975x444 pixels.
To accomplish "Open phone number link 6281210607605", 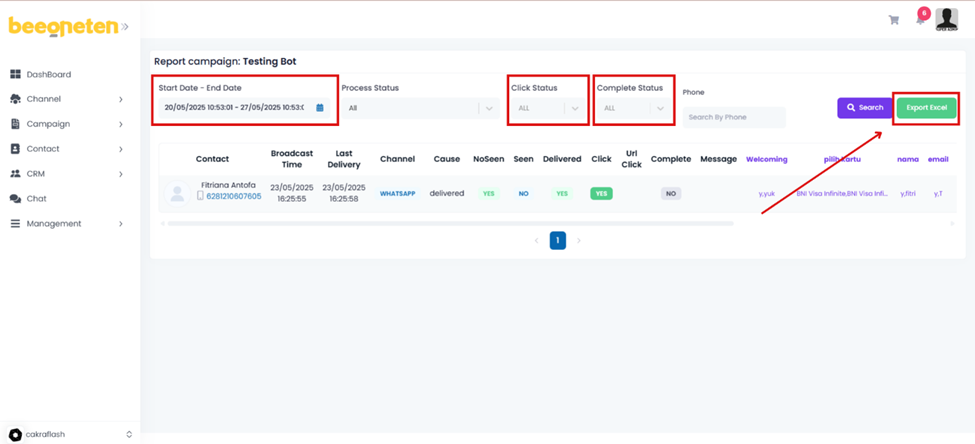I will (x=233, y=197).
